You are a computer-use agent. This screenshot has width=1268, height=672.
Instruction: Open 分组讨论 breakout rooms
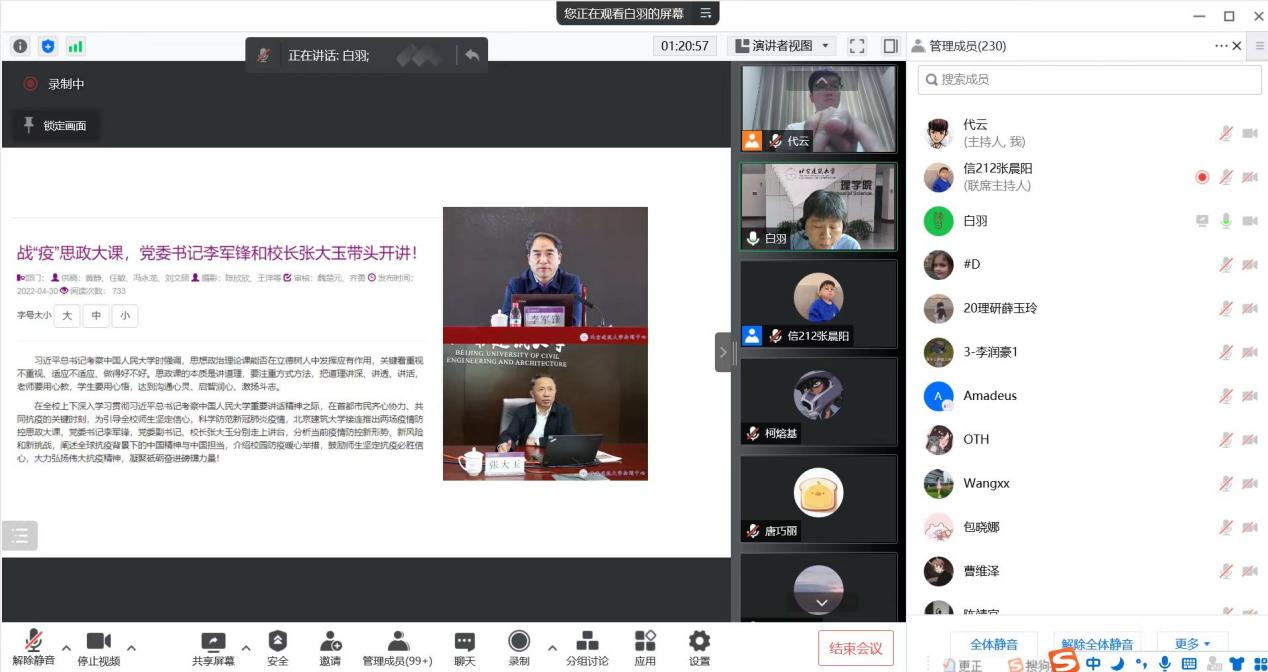coord(587,643)
